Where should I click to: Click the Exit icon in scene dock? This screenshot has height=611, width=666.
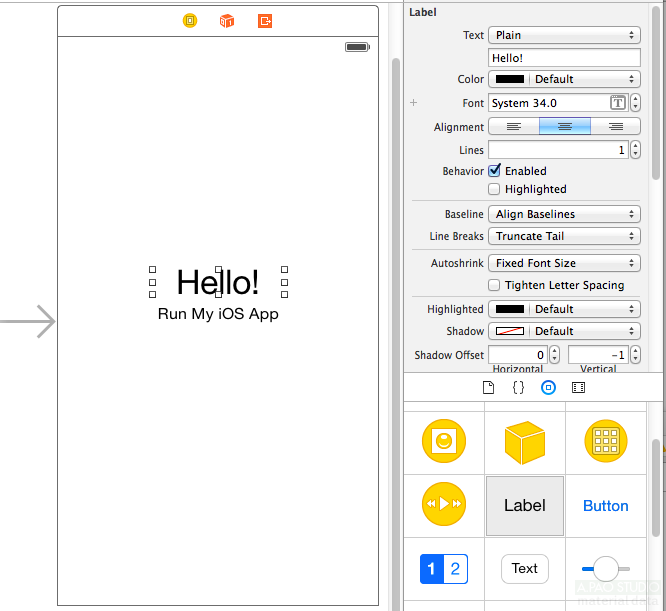point(265,20)
